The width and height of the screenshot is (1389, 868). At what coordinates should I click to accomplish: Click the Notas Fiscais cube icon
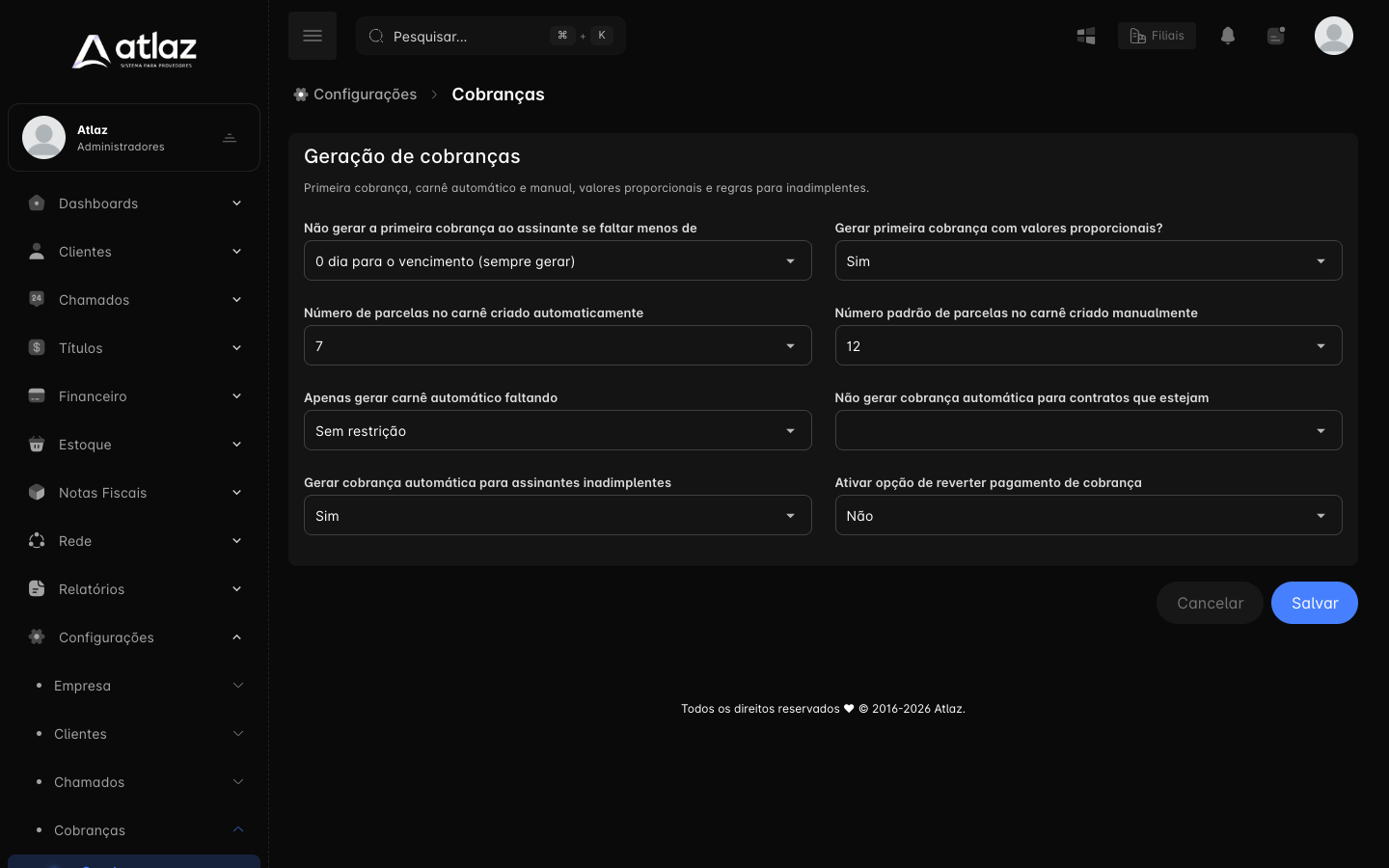37,492
